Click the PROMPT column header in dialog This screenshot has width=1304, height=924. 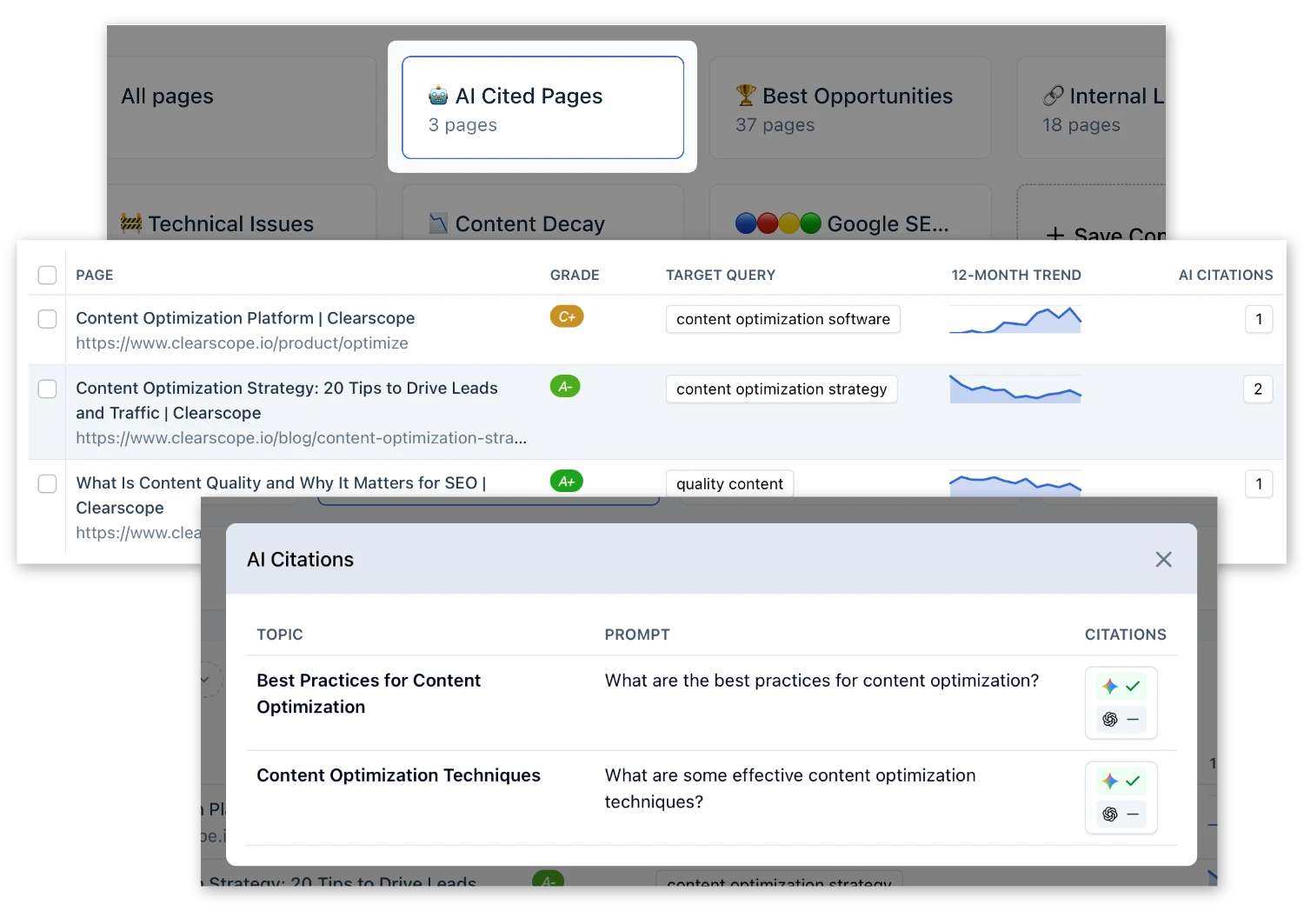tap(637, 635)
